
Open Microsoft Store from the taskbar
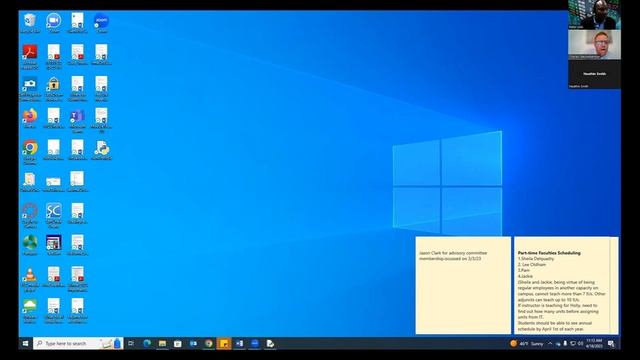[x=178, y=344]
